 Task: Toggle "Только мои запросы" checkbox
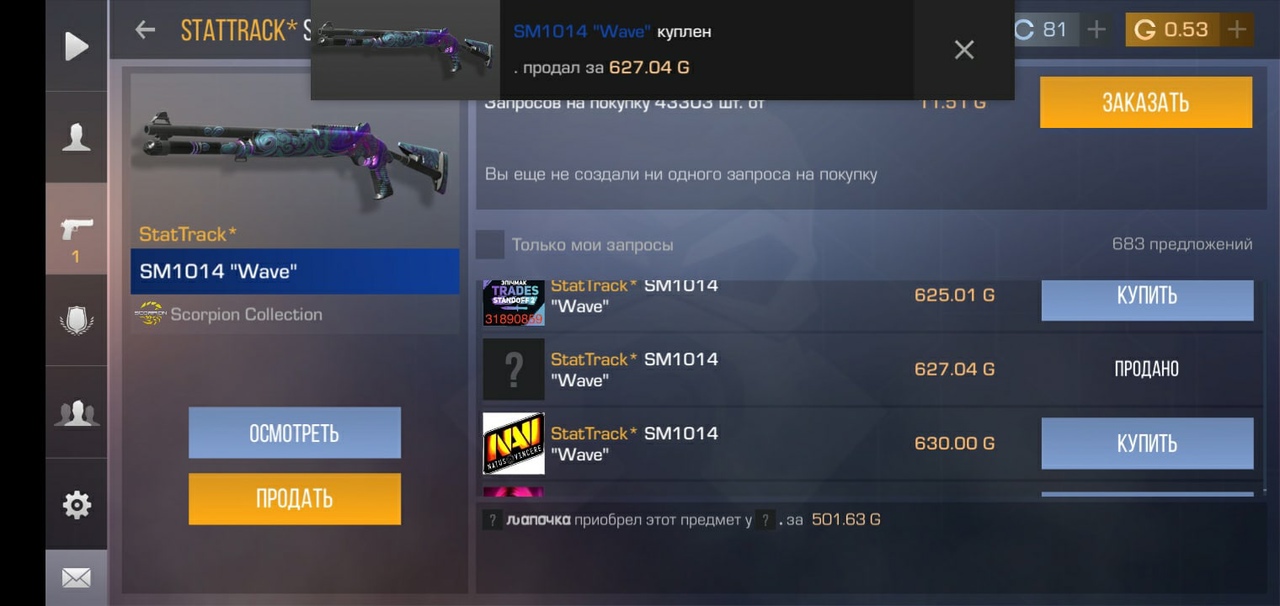[x=490, y=244]
